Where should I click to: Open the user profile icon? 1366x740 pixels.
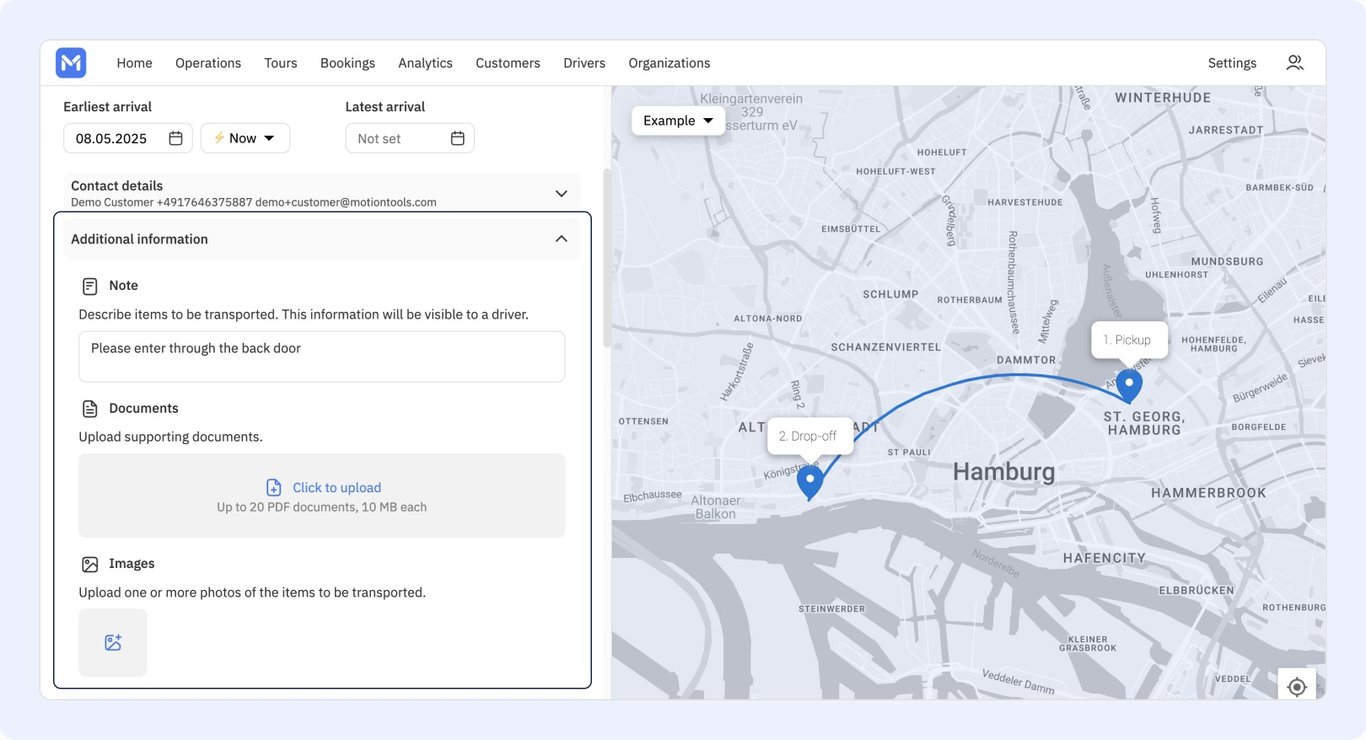point(1294,63)
